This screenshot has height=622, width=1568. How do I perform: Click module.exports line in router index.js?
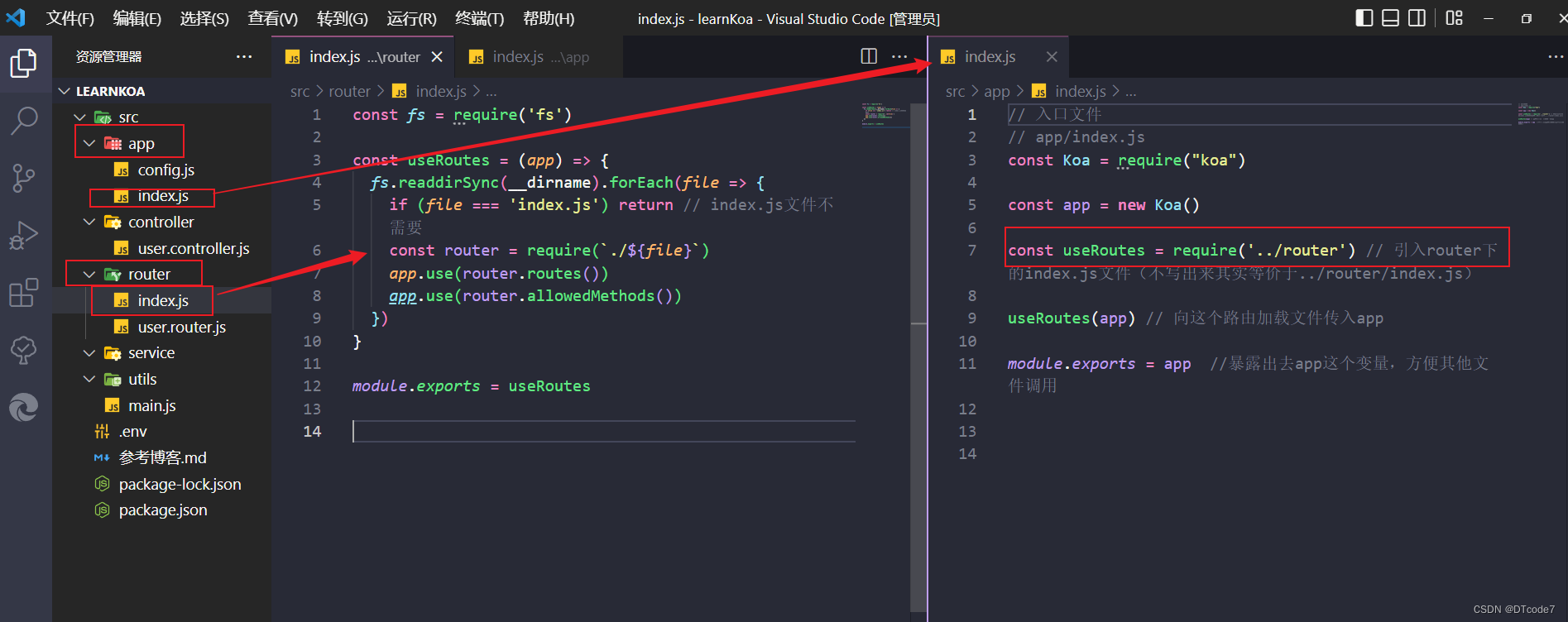click(471, 386)
